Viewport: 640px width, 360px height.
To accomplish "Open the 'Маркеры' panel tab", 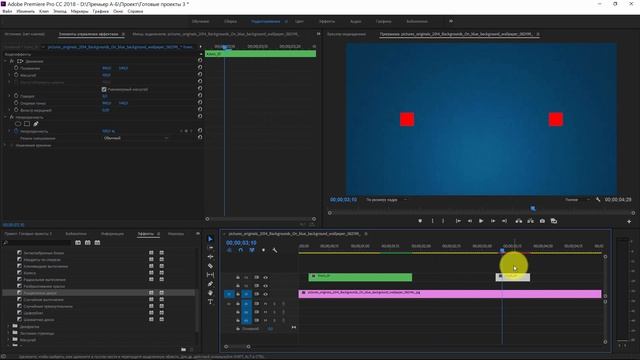I will click(x=176, y=234).
